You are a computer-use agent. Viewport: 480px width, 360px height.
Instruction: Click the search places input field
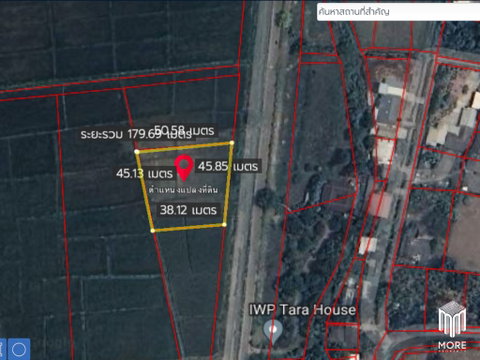398,12
